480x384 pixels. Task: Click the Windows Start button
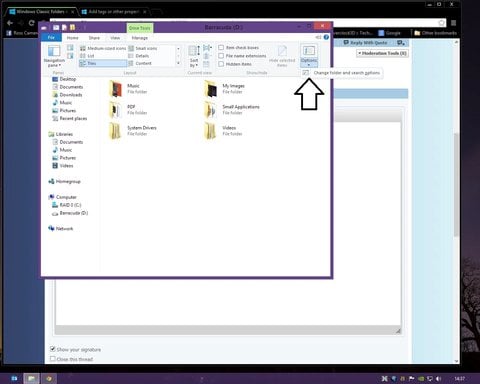click(14, 378)
